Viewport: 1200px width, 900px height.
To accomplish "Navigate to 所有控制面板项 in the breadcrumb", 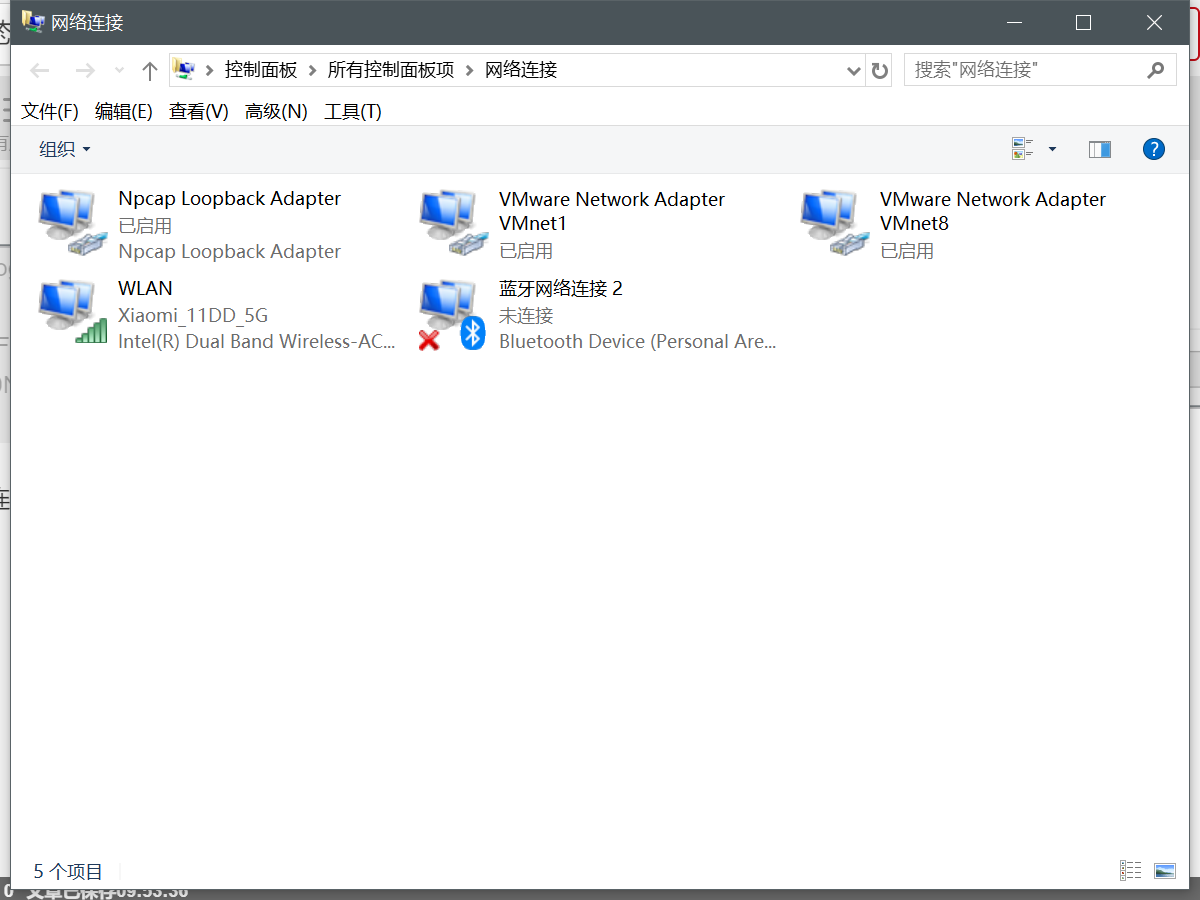I will (391, 69).
